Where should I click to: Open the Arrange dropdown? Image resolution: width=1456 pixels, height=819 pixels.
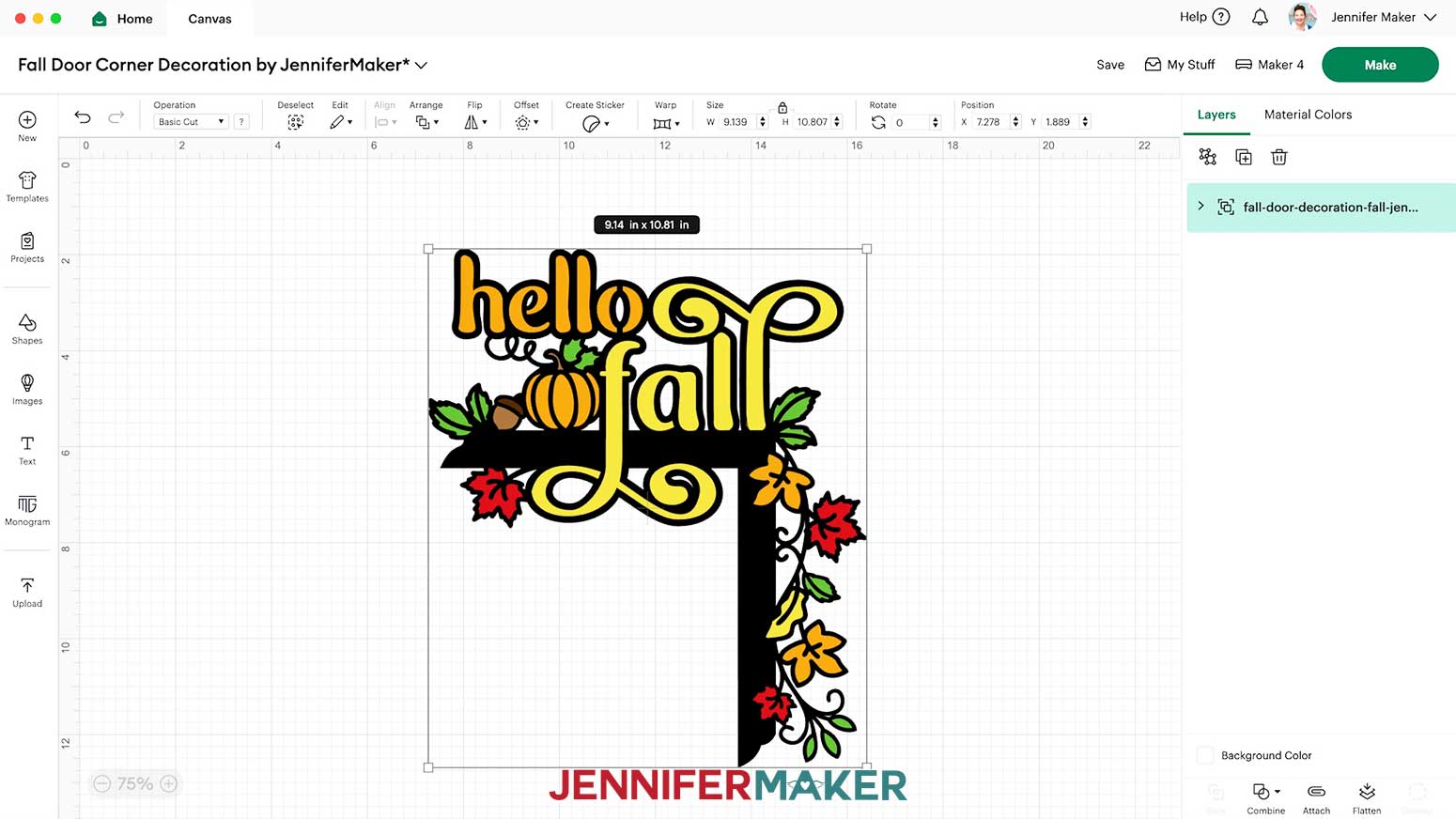click(x=426, y=122)
